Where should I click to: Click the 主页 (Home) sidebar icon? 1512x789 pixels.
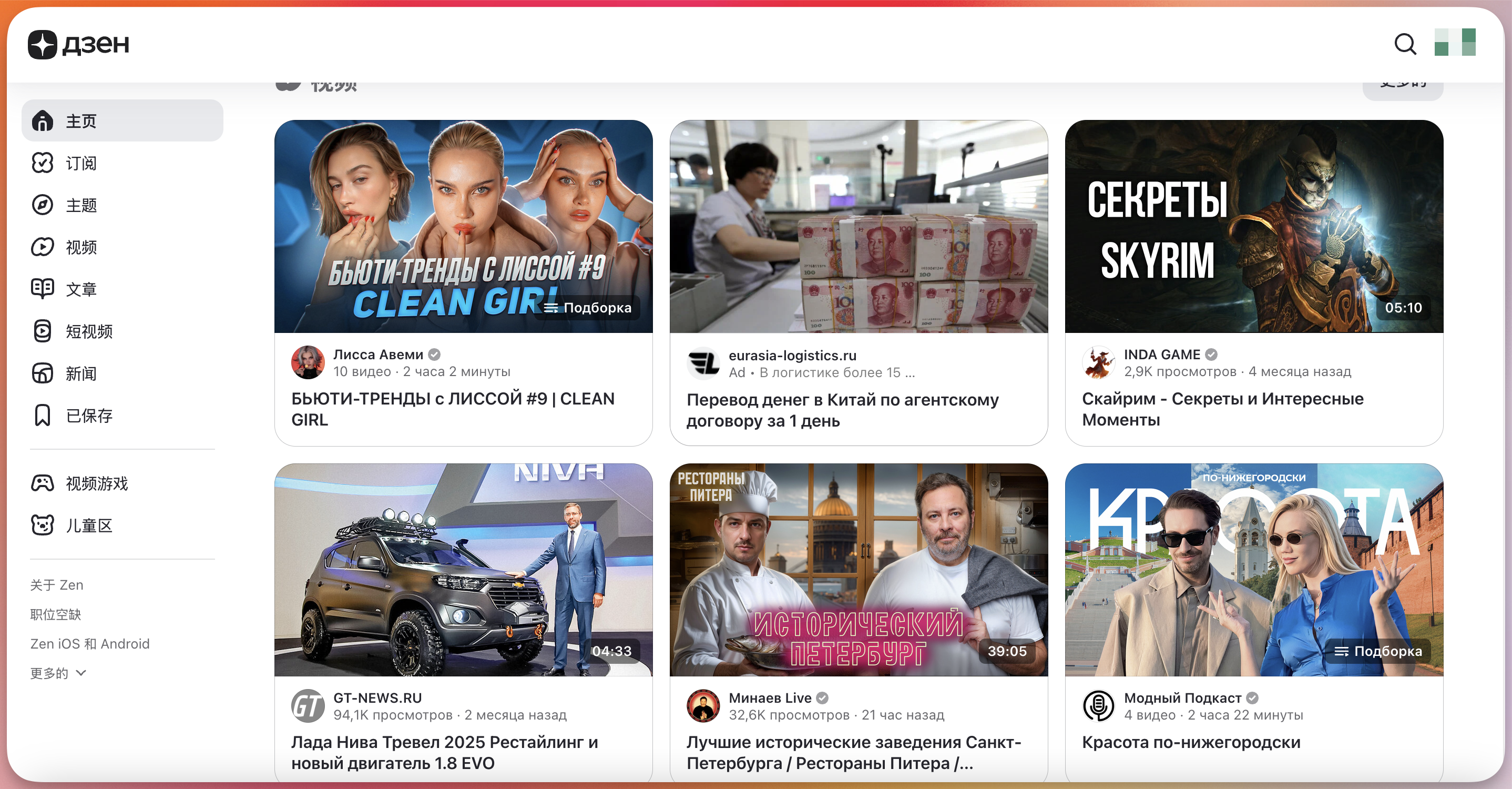pos(42,120)
